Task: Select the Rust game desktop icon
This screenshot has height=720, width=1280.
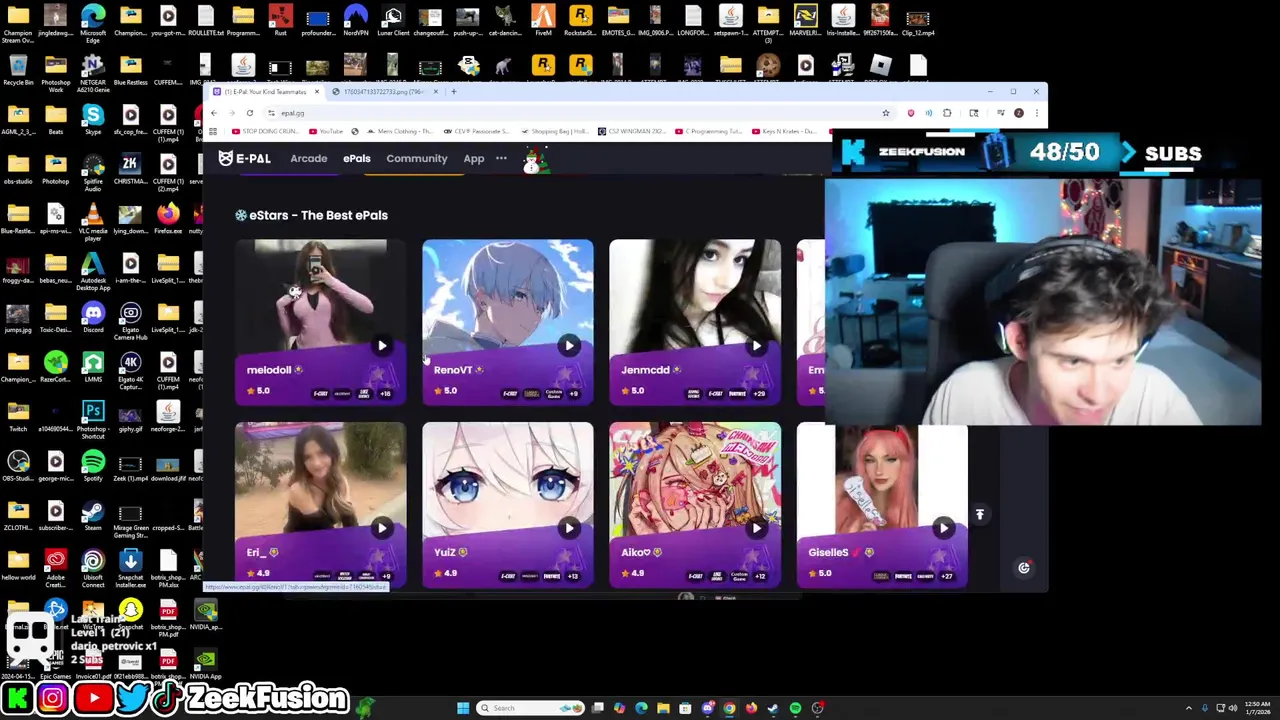Action: point(280,18)
